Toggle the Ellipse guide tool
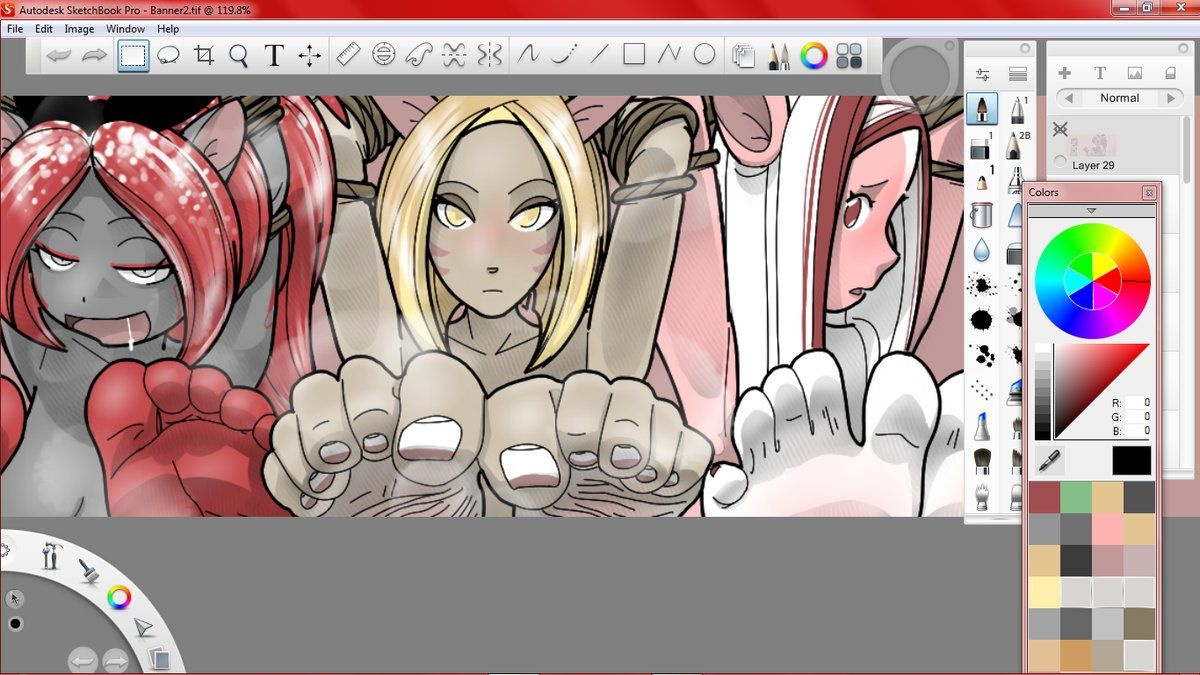This screenshot has height=675, width=1200. 383,54
